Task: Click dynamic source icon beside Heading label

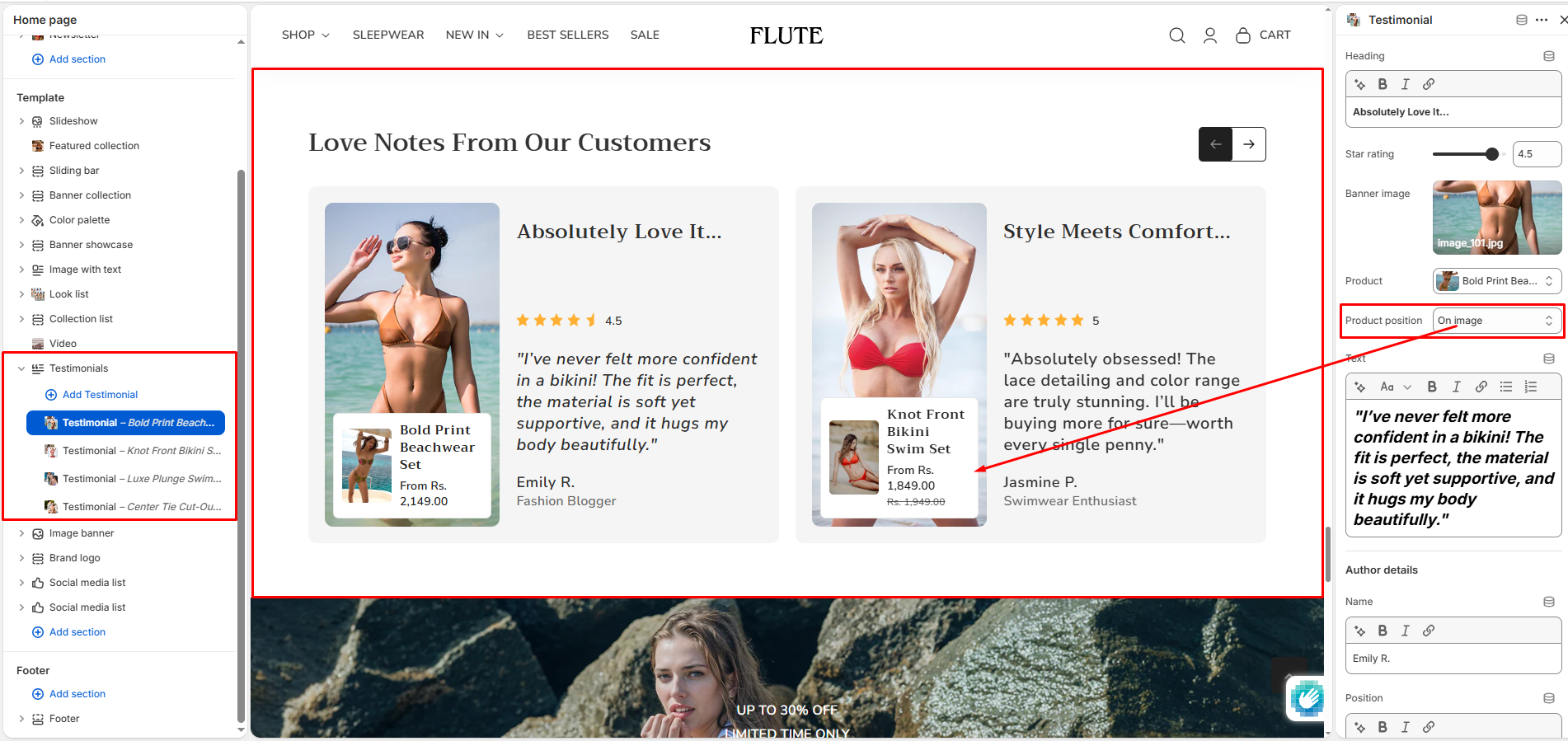Action: tap(1549, 56)
